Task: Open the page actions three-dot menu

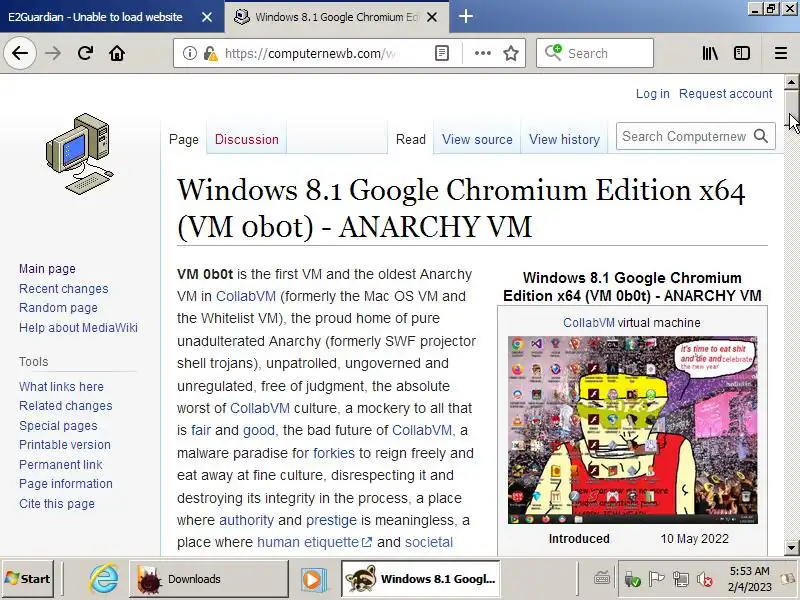Action: tap(482, 53)
